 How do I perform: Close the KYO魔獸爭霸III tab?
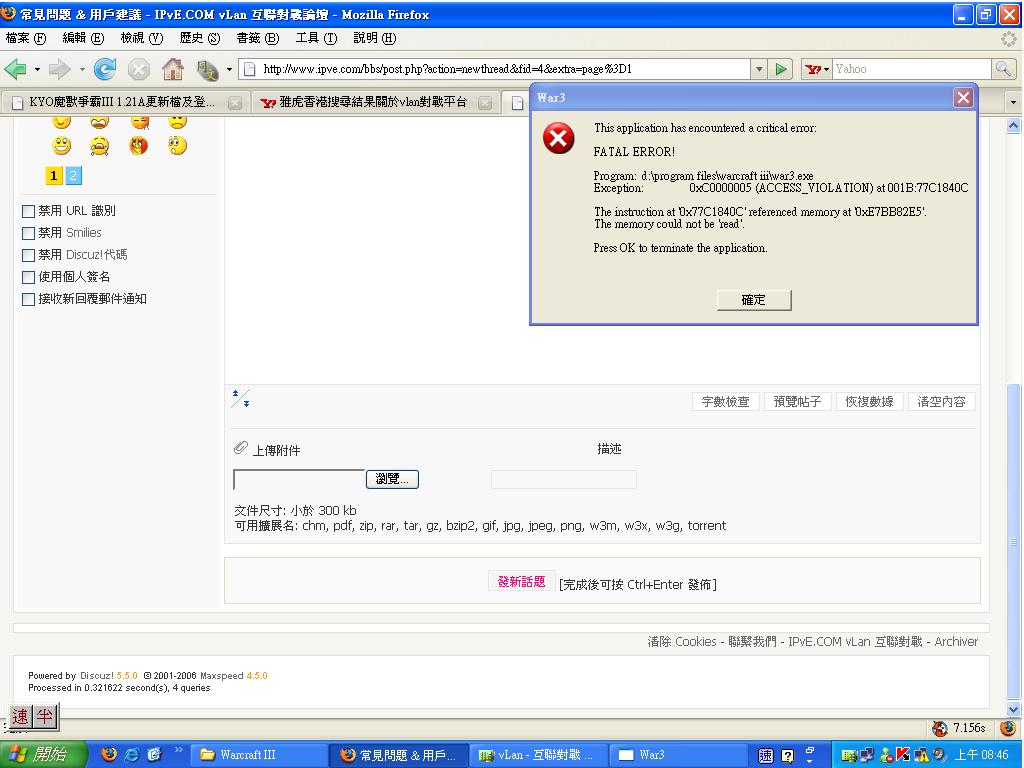tap(234, 102)
